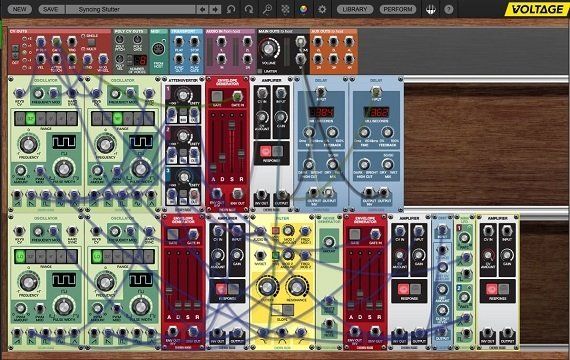Open the LIBRARY panel
The width and height of the screenshot is (570, 360).
coord(354,9)
